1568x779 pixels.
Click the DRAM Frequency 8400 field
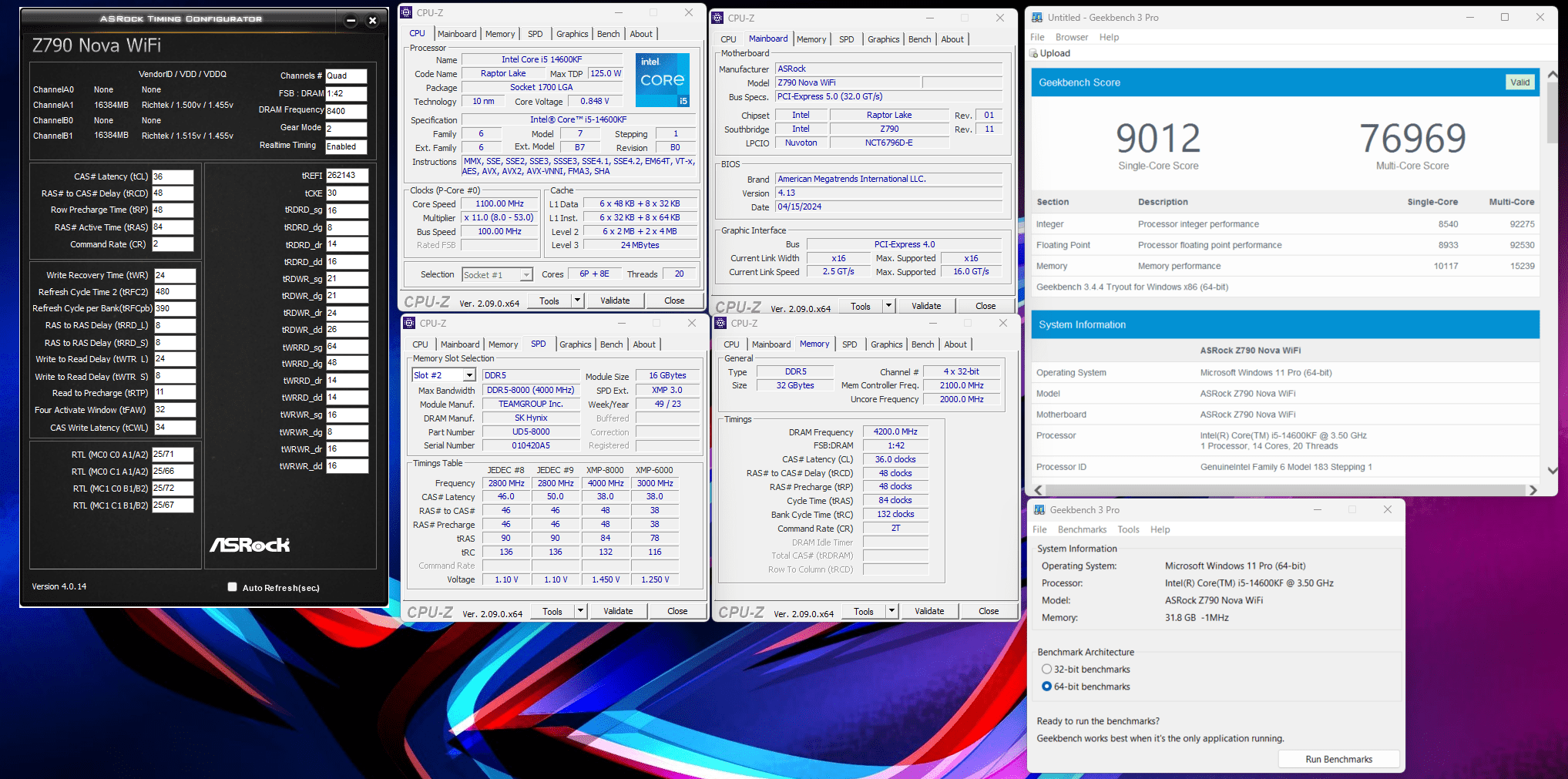[x=346, y=111]
